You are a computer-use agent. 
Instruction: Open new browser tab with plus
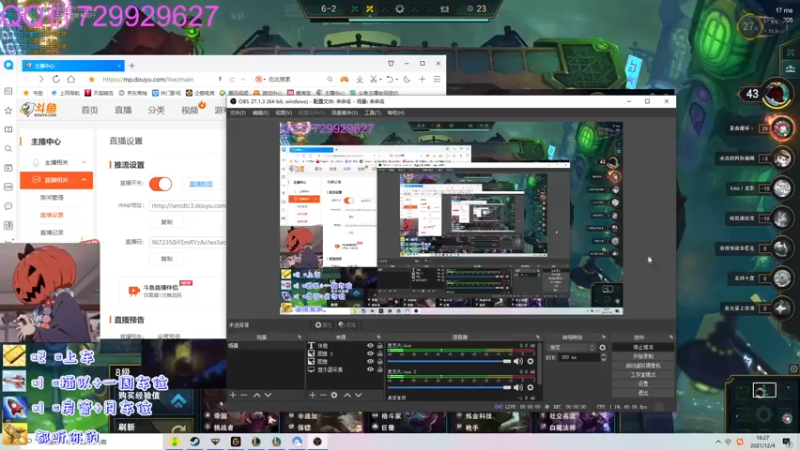coord(132,66)
